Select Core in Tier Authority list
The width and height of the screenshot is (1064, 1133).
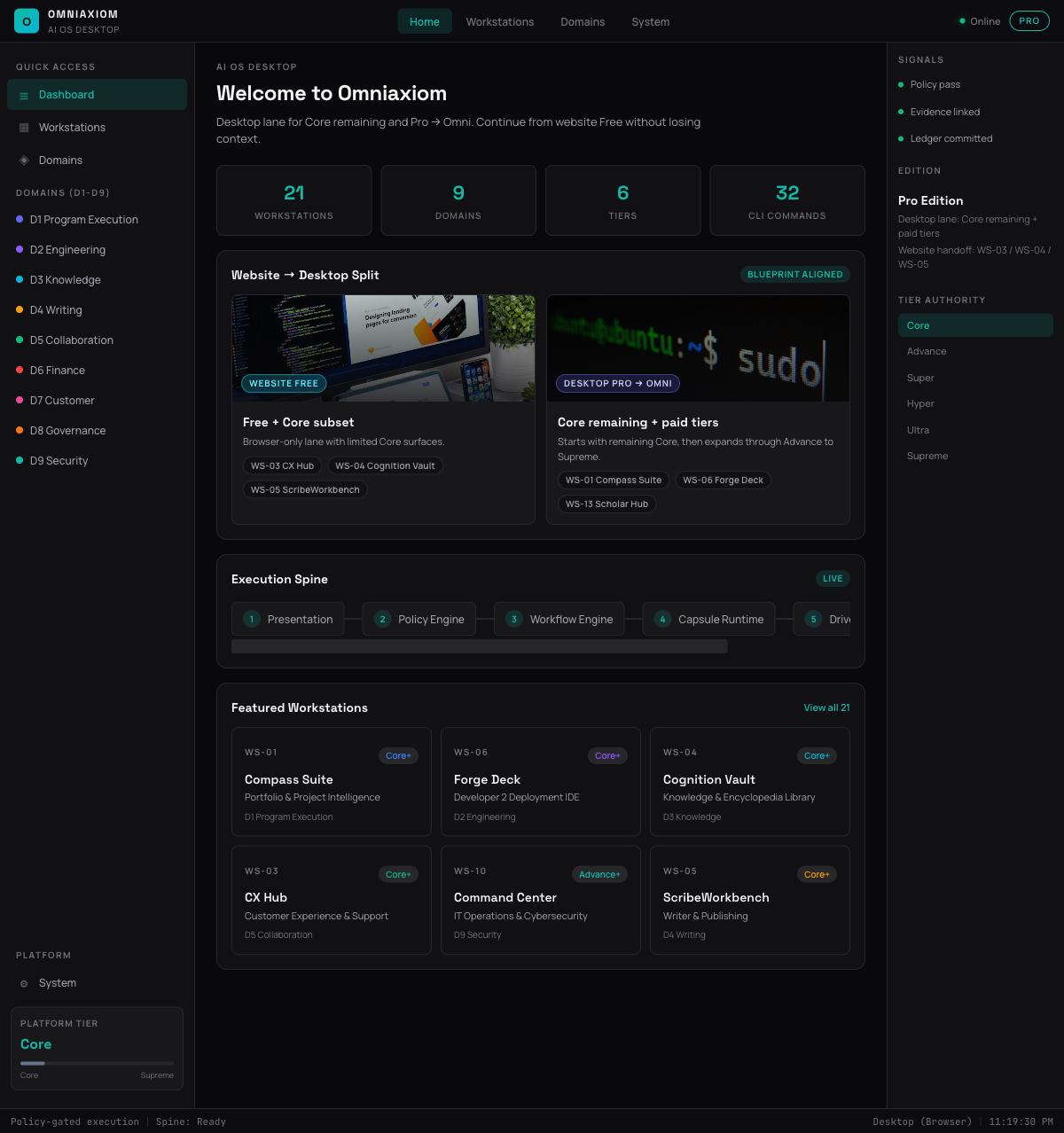coord(975,325)
